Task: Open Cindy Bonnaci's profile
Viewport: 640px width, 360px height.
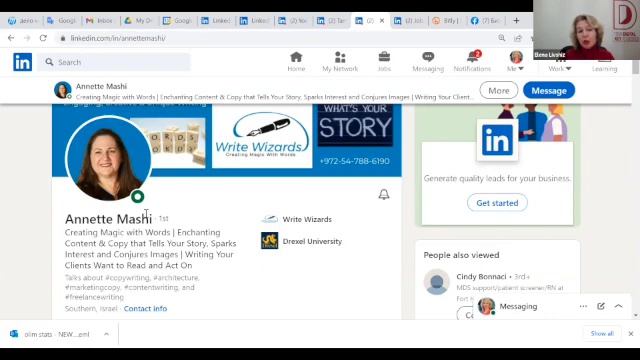Action: click(x=481, y=276)
